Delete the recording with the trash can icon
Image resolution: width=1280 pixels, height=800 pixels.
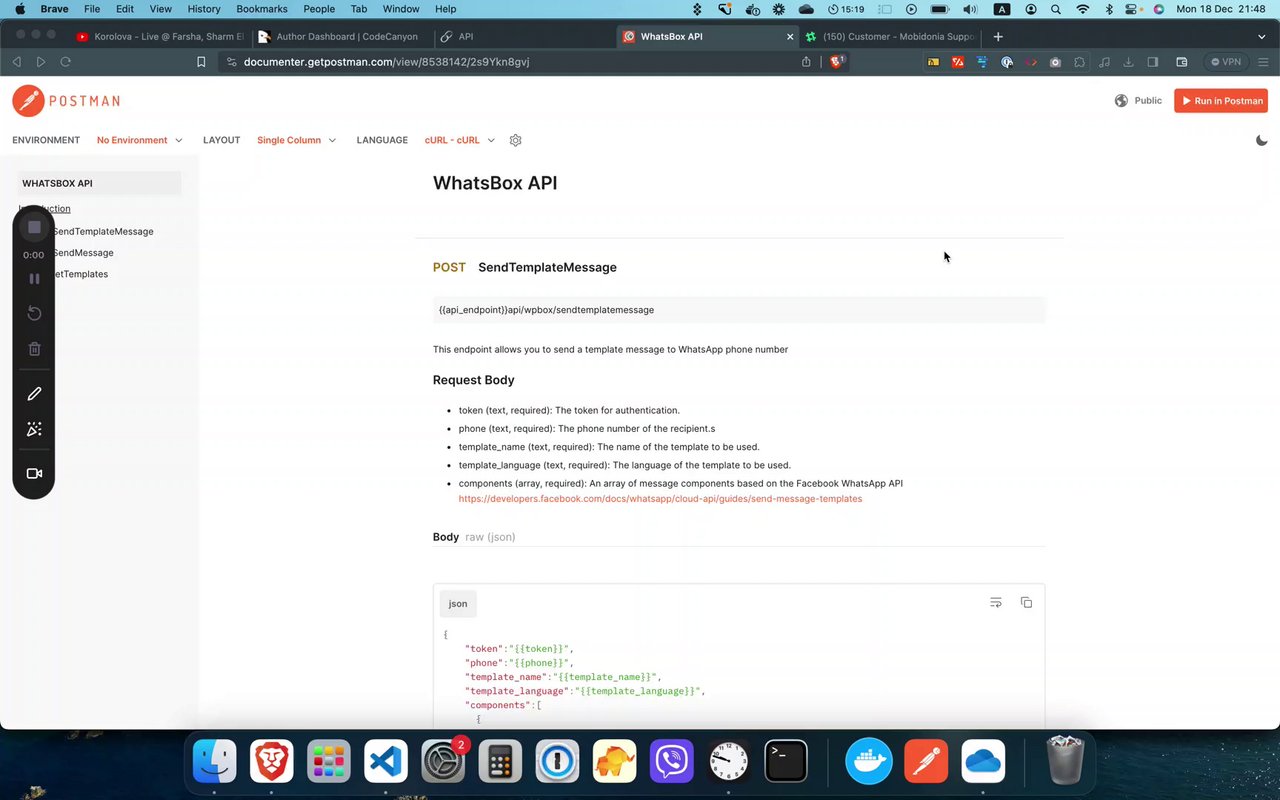coord(34,349)
